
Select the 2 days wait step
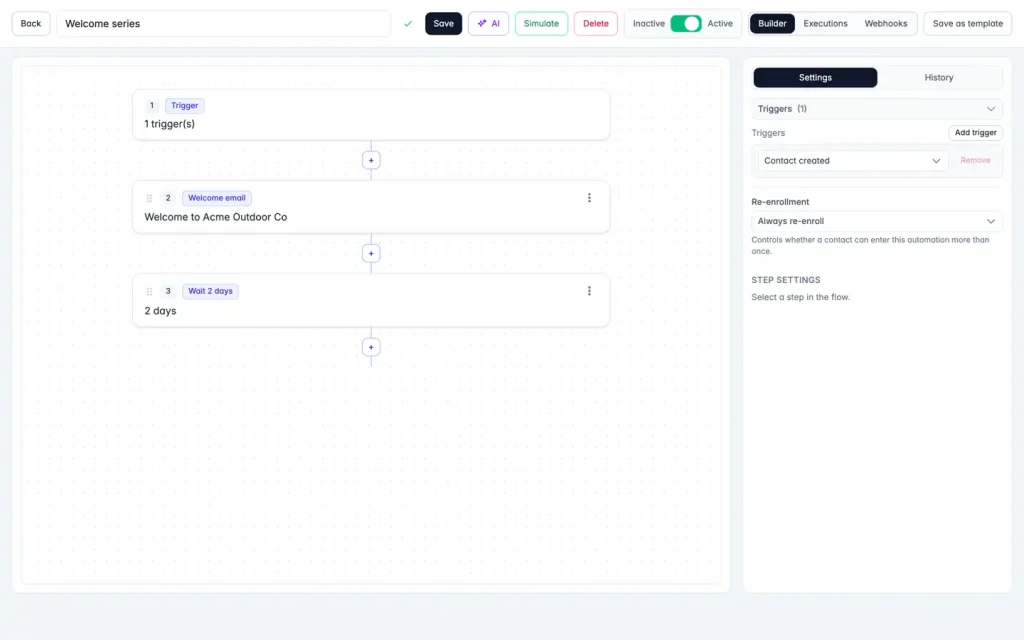coord(371,301)
